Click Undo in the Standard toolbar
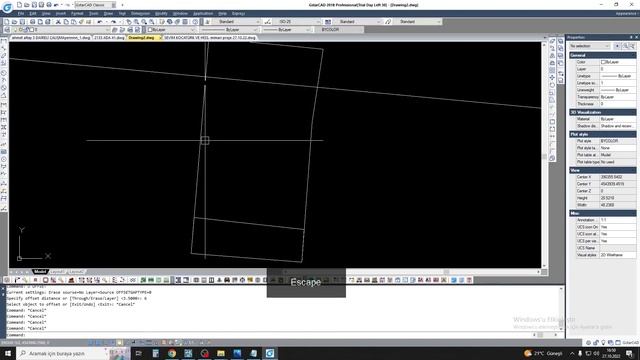This screenshot has width=640, height=360. (99, 22)
